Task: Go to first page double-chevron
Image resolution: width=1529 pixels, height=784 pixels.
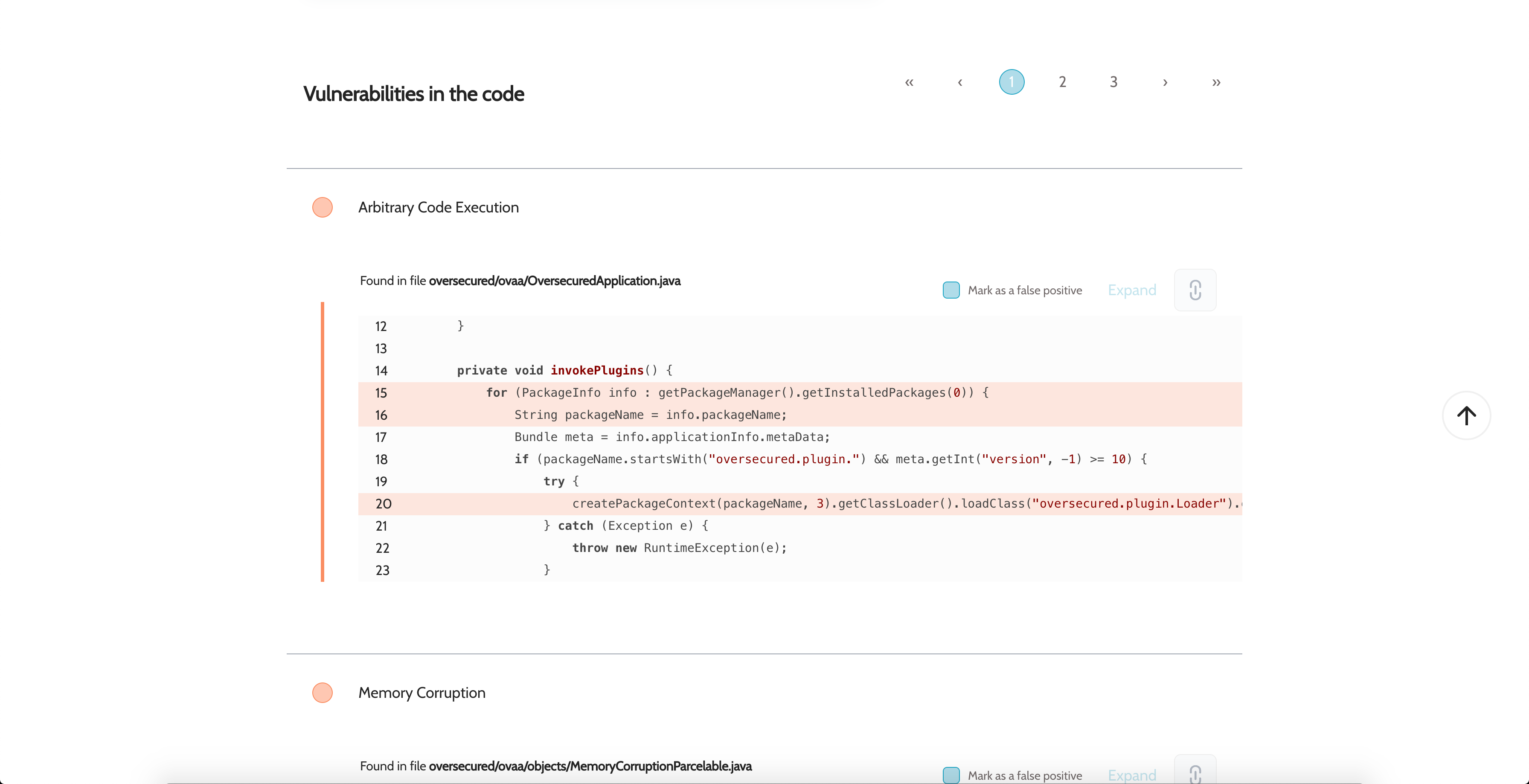Action: (x=909, y=82)
